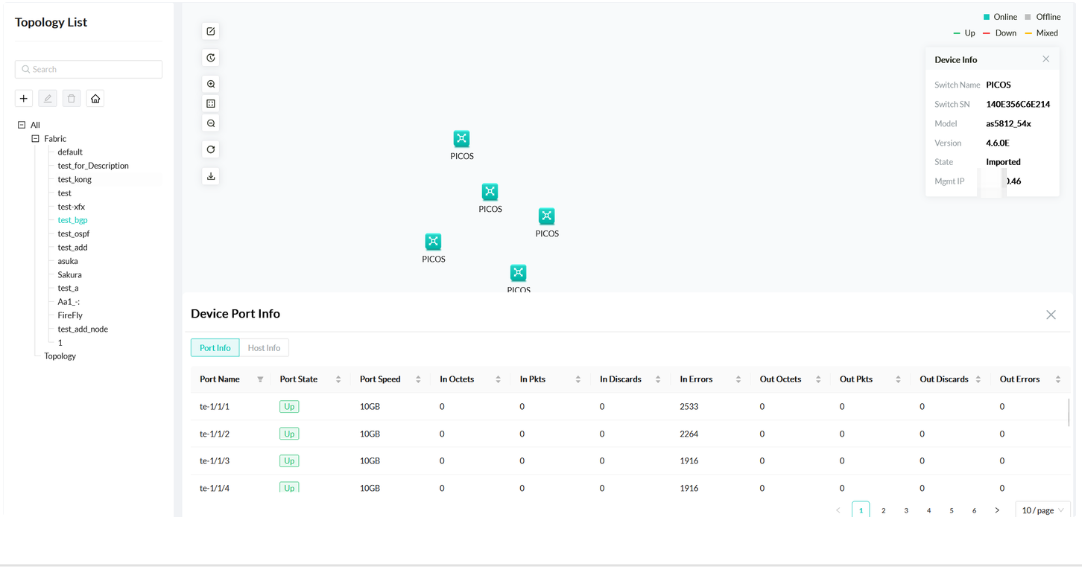Click the history clock icon on canvas toolbar

coord(211,58)
